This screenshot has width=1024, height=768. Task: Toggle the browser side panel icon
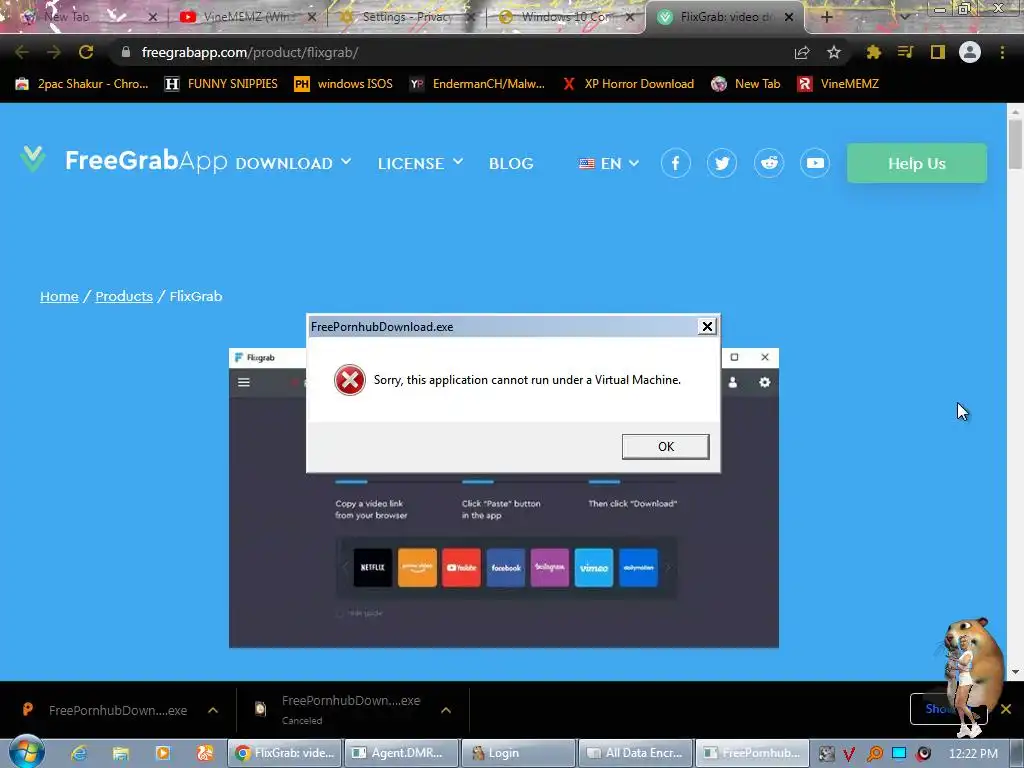(938, 52)
